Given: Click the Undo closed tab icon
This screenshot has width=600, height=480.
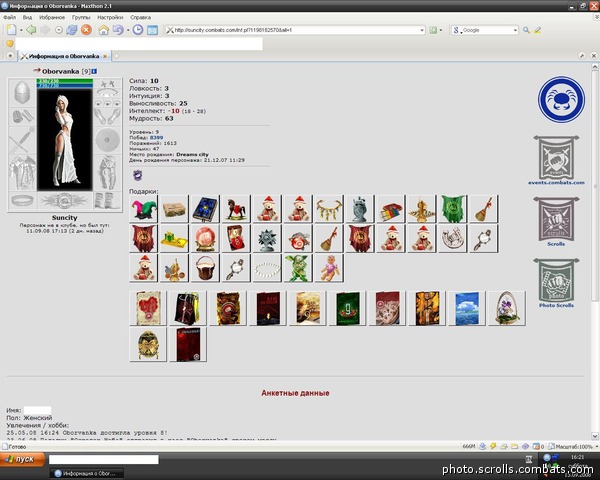Looking at the screenshot, I should point(118,30).
